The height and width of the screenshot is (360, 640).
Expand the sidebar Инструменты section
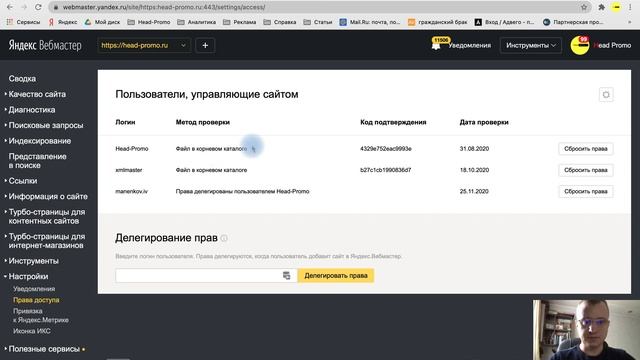(33, 261)
